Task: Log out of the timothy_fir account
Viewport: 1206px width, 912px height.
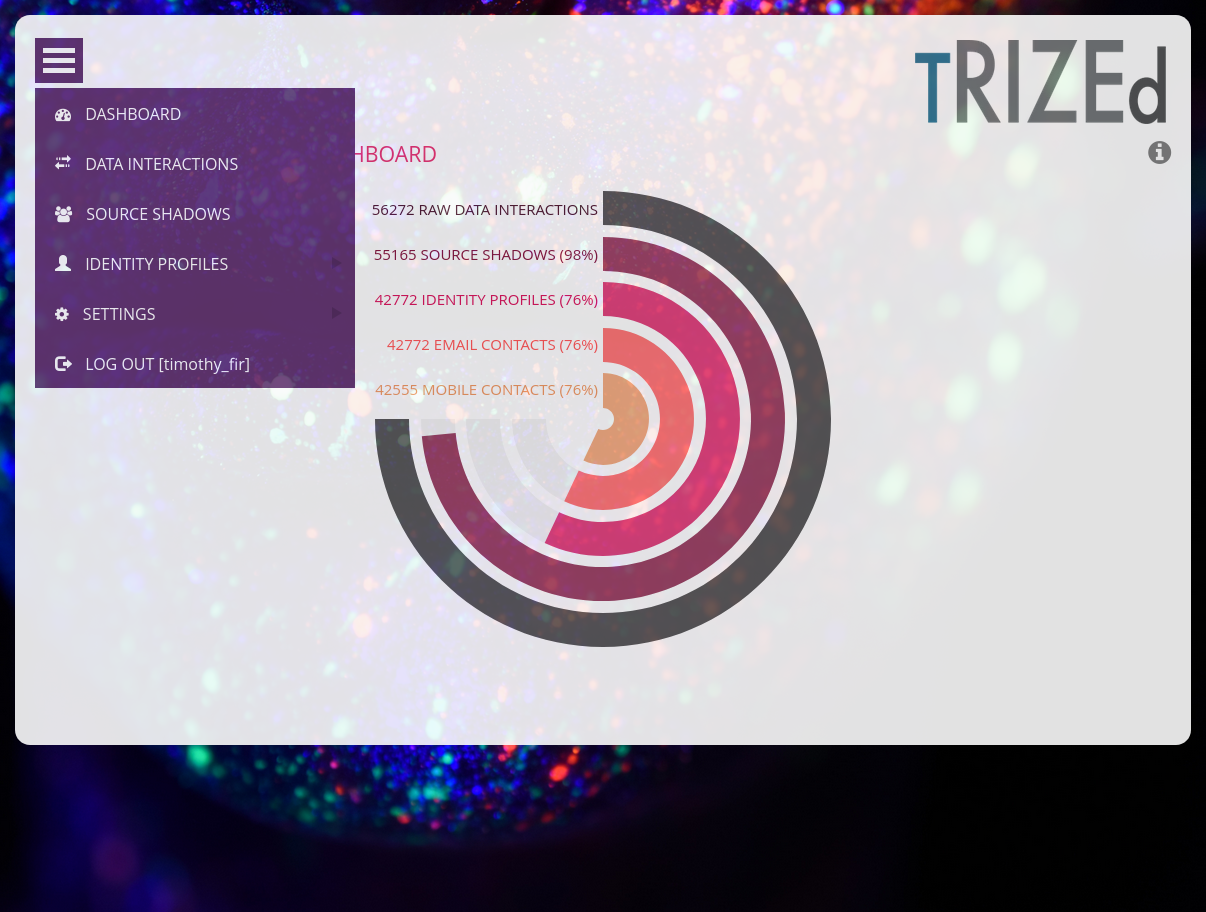Action: click(195, 364)
